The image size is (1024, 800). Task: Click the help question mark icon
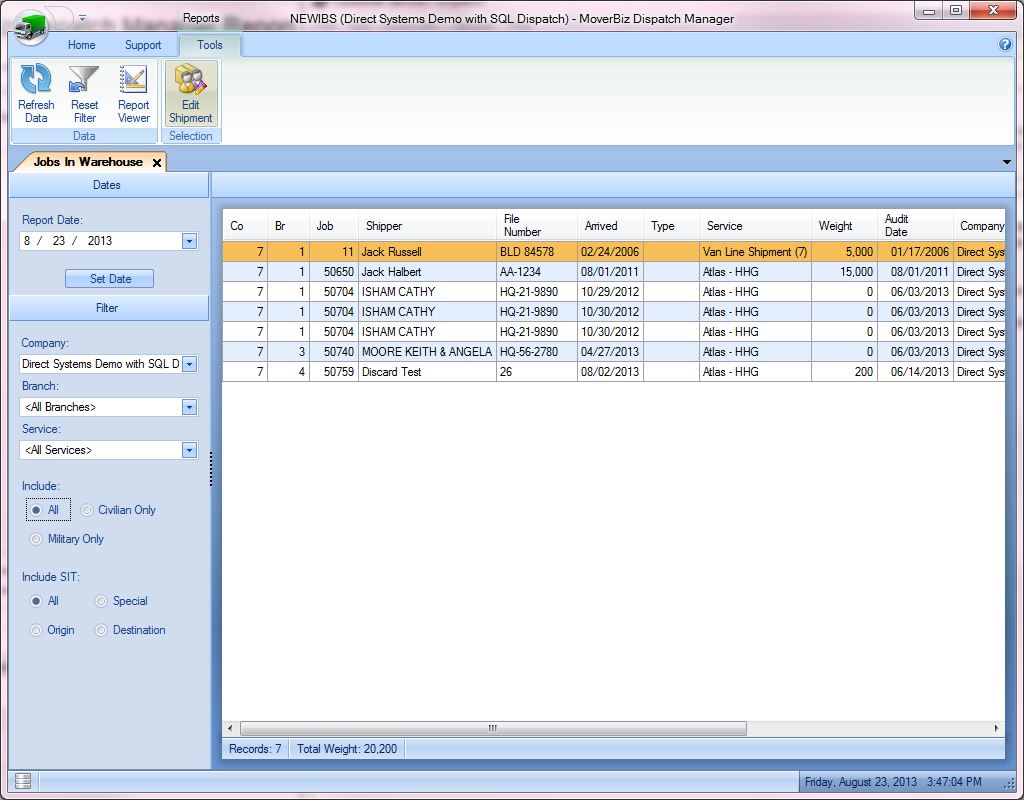1005,45
